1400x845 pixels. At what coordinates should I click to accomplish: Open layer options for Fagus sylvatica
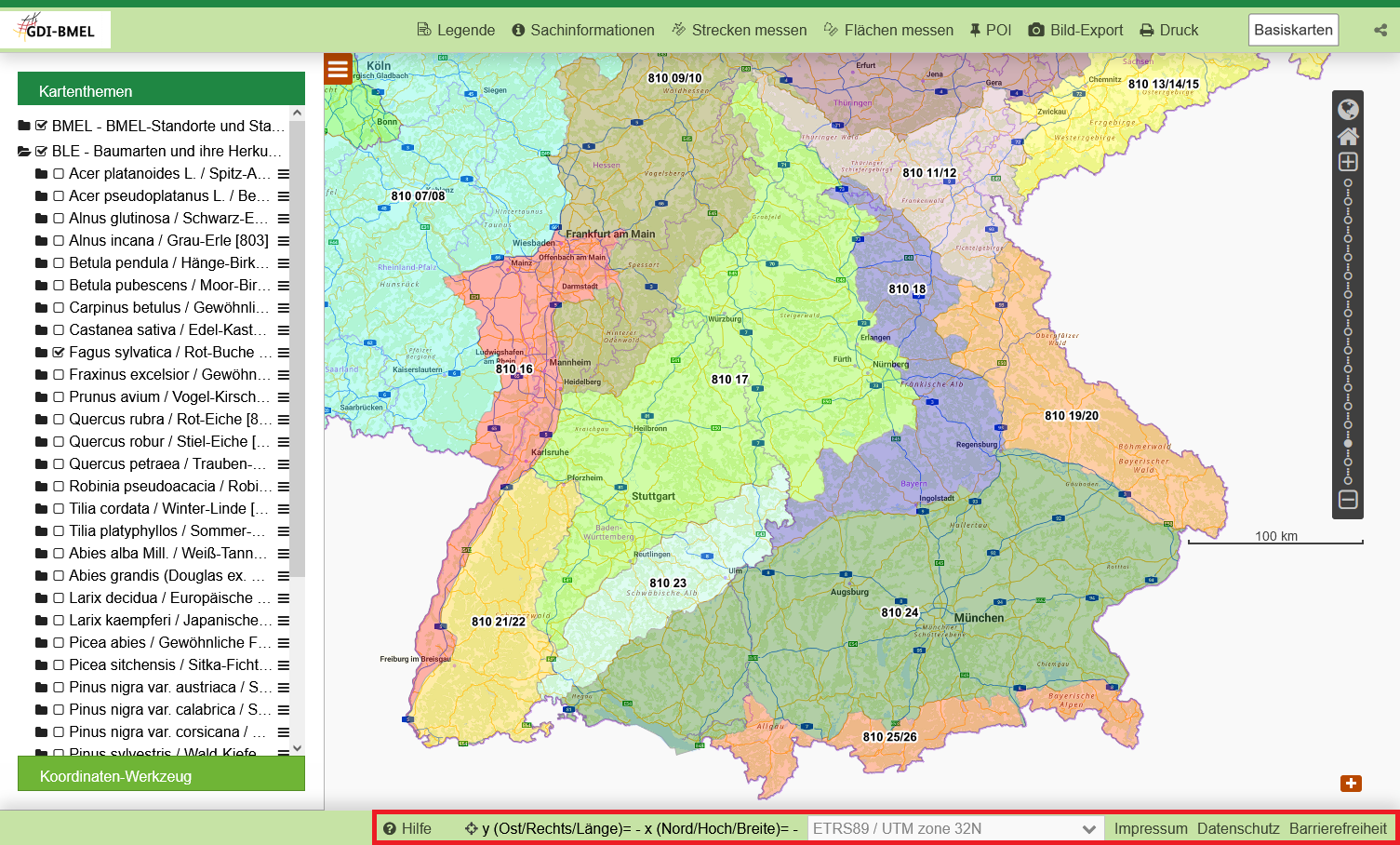tap(284, 353)
